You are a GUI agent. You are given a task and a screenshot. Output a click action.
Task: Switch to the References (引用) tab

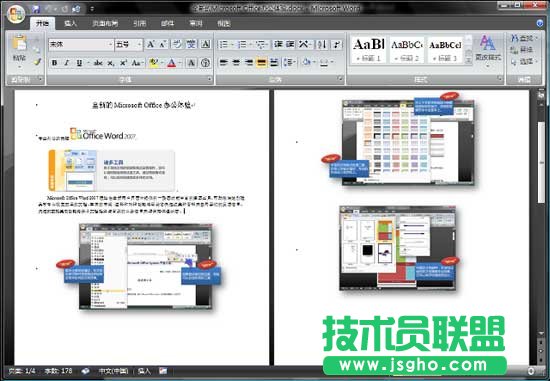tap(139, 24)
